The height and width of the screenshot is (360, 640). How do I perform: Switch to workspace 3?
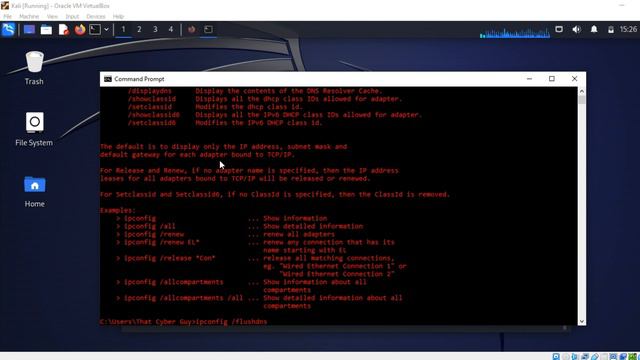[x=155, y=29]
